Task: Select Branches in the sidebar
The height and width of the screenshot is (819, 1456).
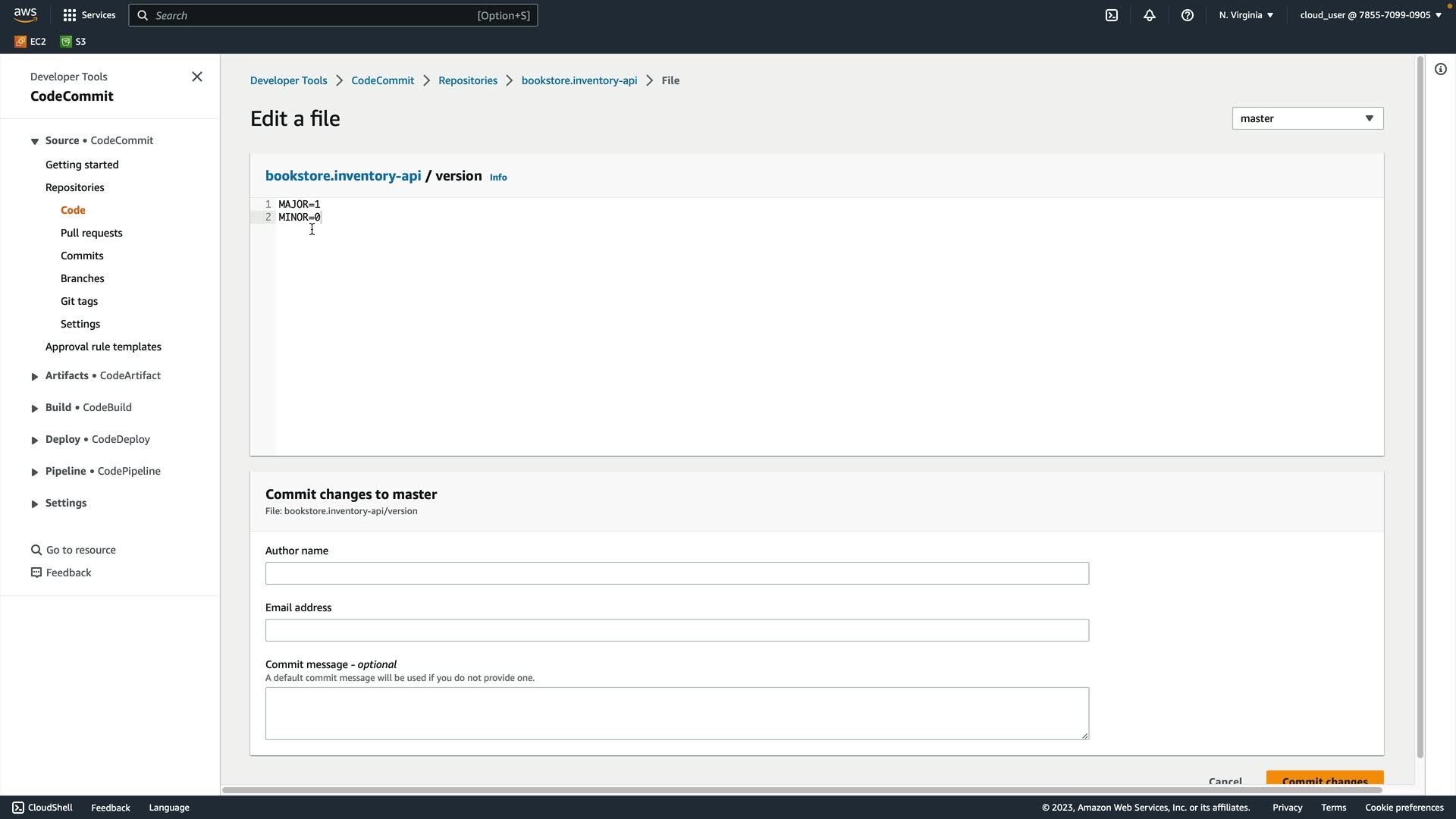Action: 82,278
